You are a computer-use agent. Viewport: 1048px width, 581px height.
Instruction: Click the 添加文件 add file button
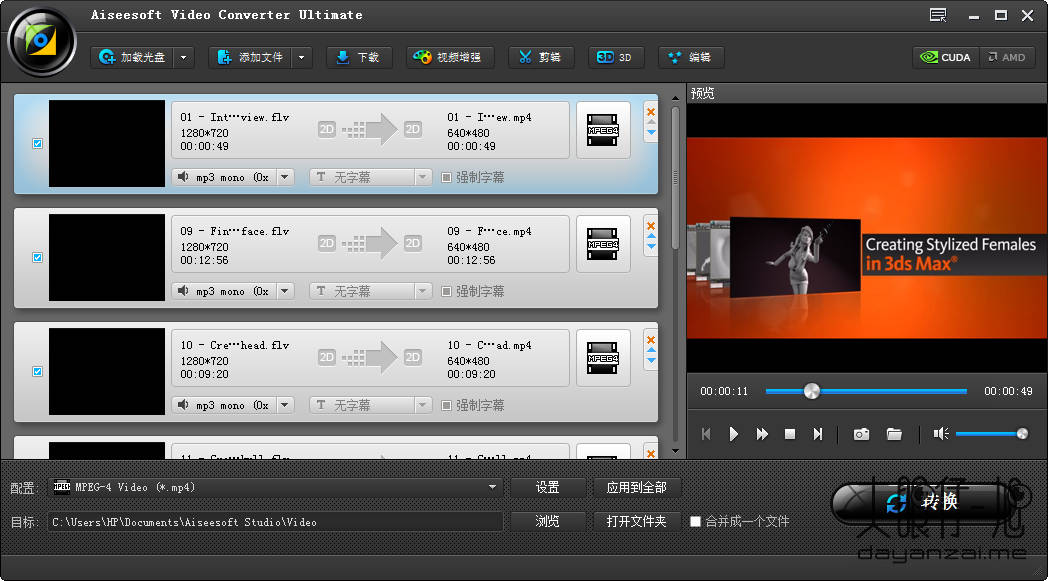click(x=251, y=57)
